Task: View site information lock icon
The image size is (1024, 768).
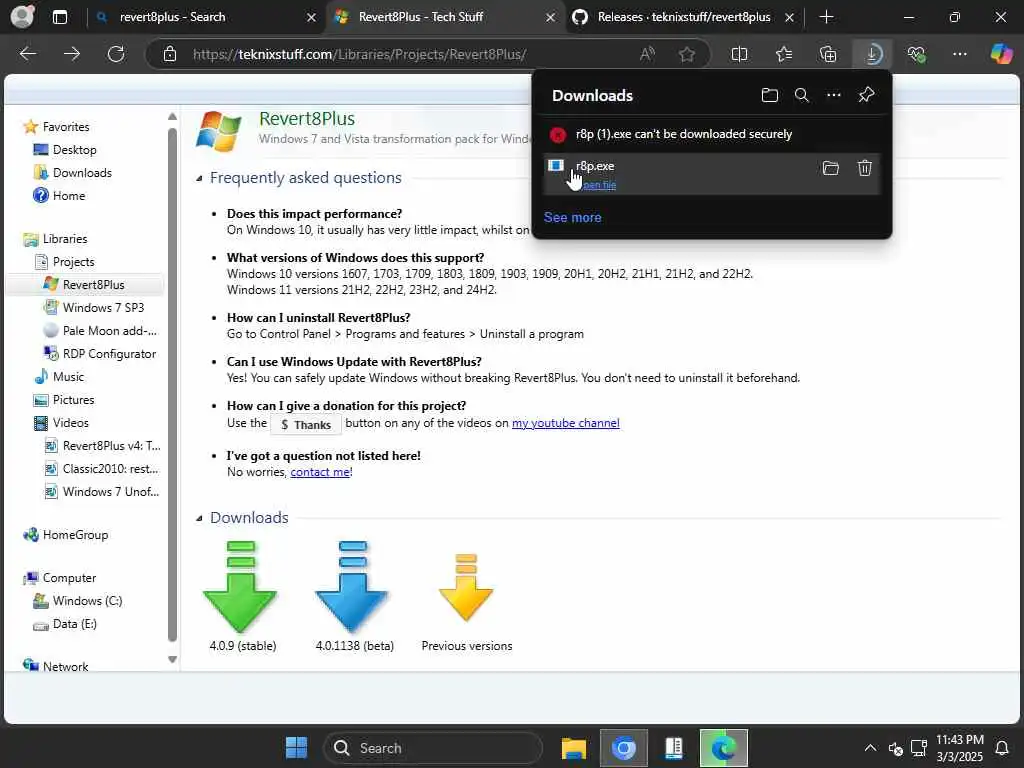Action: (170, 54)
